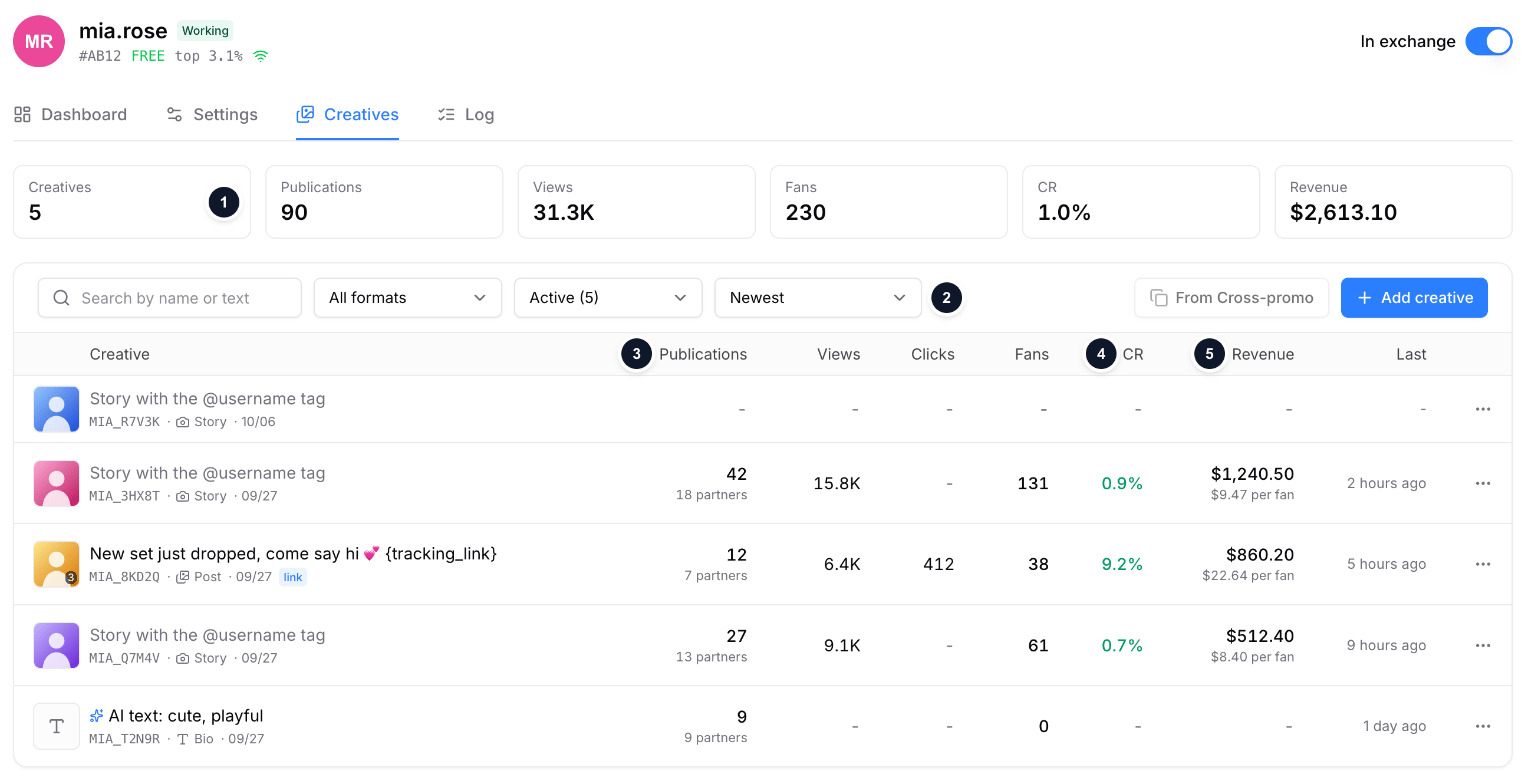Image resolution: width=1528 pixels, height=784 pixels.
Task: Click the Post format icon for MIA_8KD2Q
Action: [182, 577]
